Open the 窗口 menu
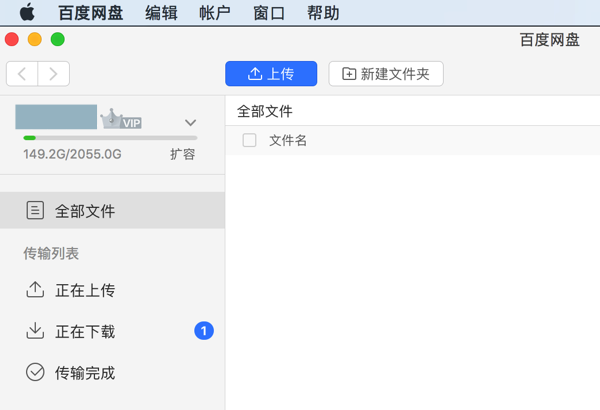Screen dimensions: 600x410 [269, 13]
